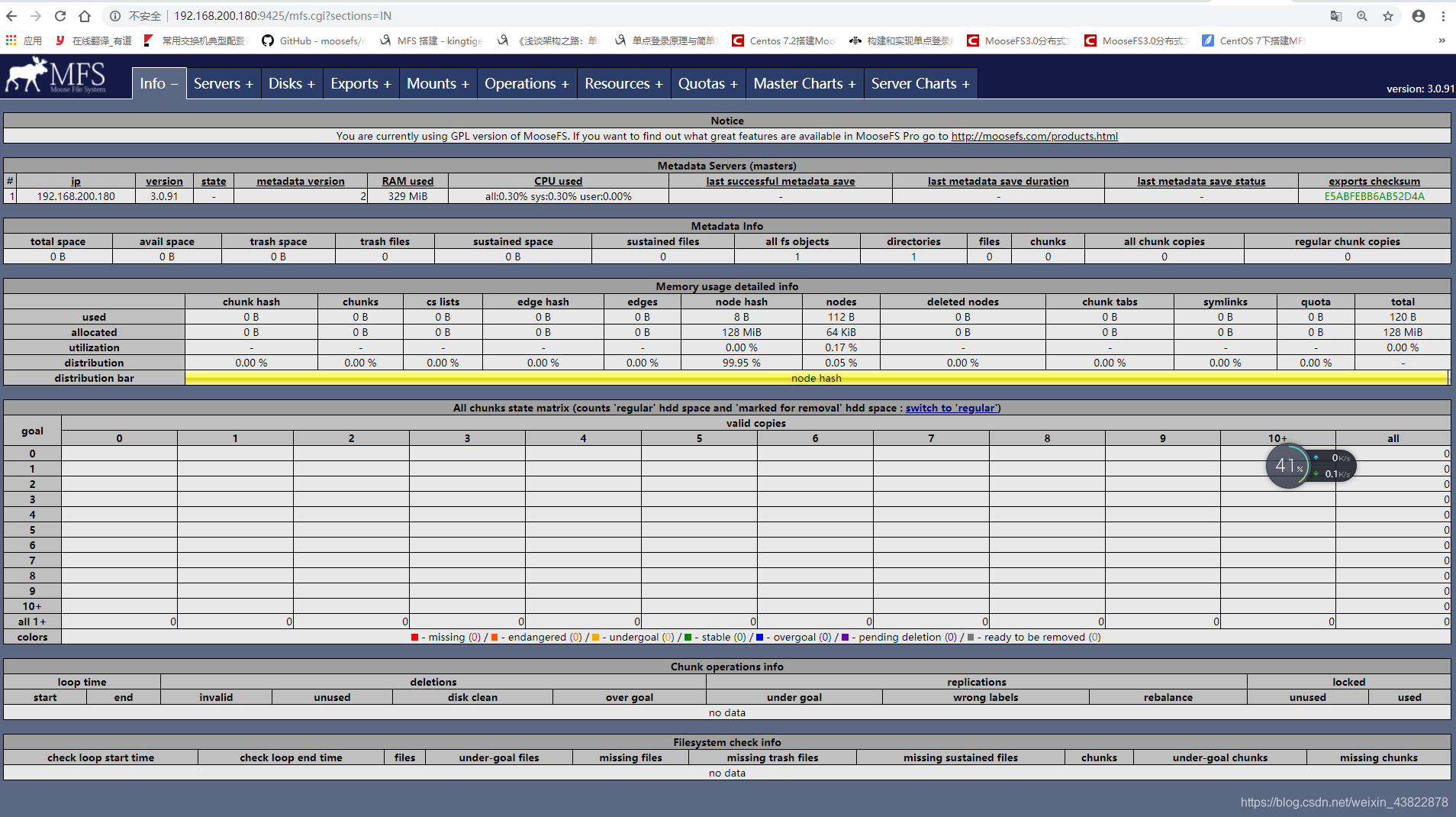Expand the Quotas section
1456x817 pixels.
coord(708,83)
